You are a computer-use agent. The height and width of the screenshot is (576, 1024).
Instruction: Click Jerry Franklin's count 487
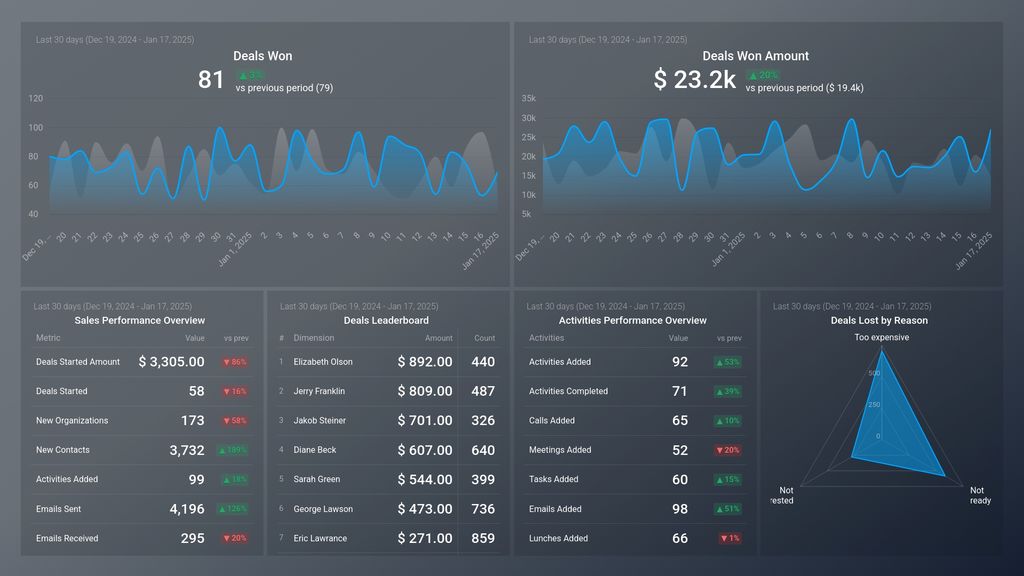pyautogui.click(x=483, y=391)
